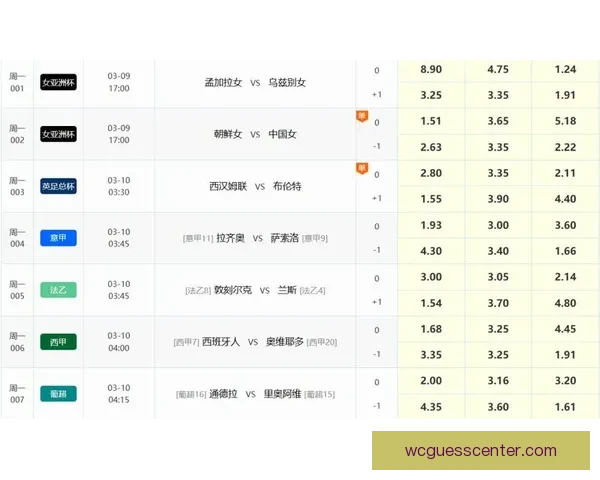Choose 1.61 handicap odds in match 007
The image size is (600, 480).
[565, 407]
